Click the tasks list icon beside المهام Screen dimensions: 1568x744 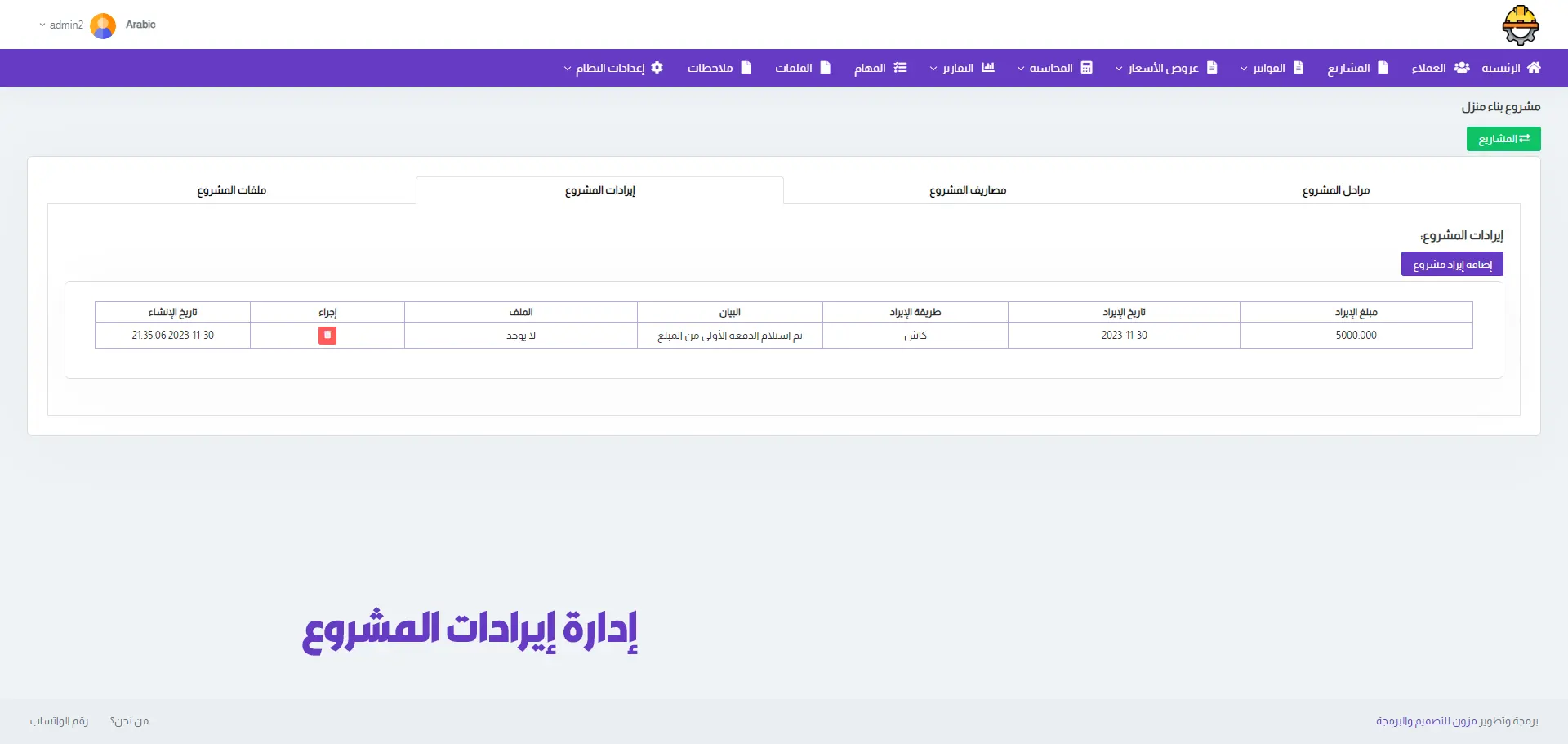coord(900,68)
